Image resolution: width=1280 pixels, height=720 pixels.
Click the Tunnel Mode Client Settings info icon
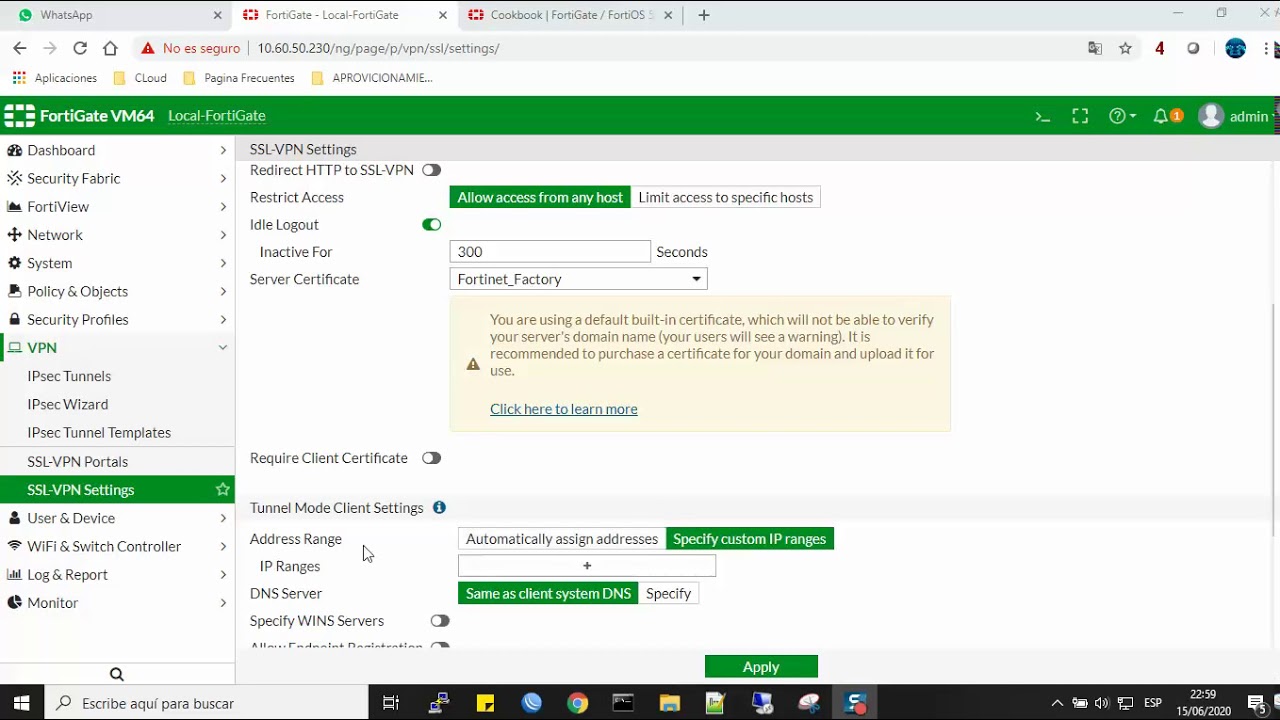click(439, 508)
